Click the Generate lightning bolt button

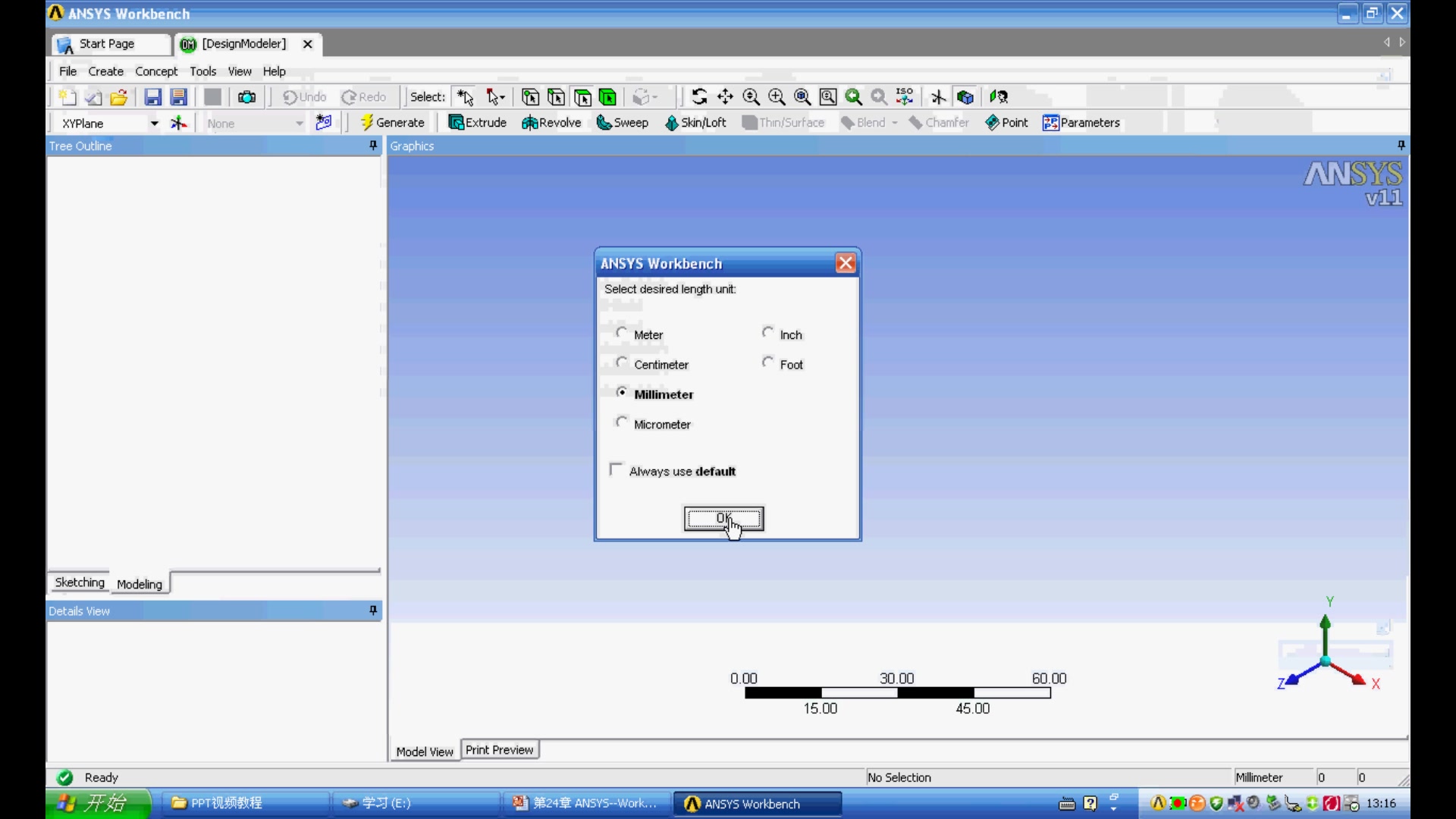pos(392,123)
